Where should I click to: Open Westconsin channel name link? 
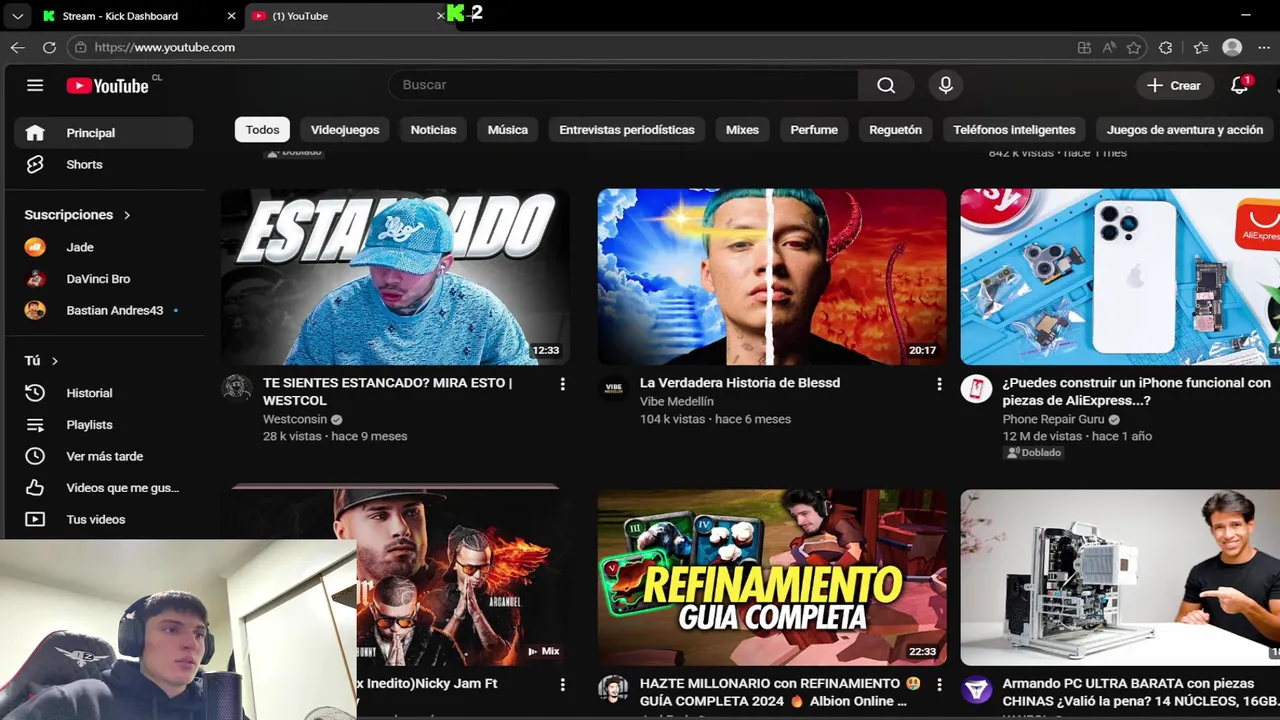coord(295,419)
